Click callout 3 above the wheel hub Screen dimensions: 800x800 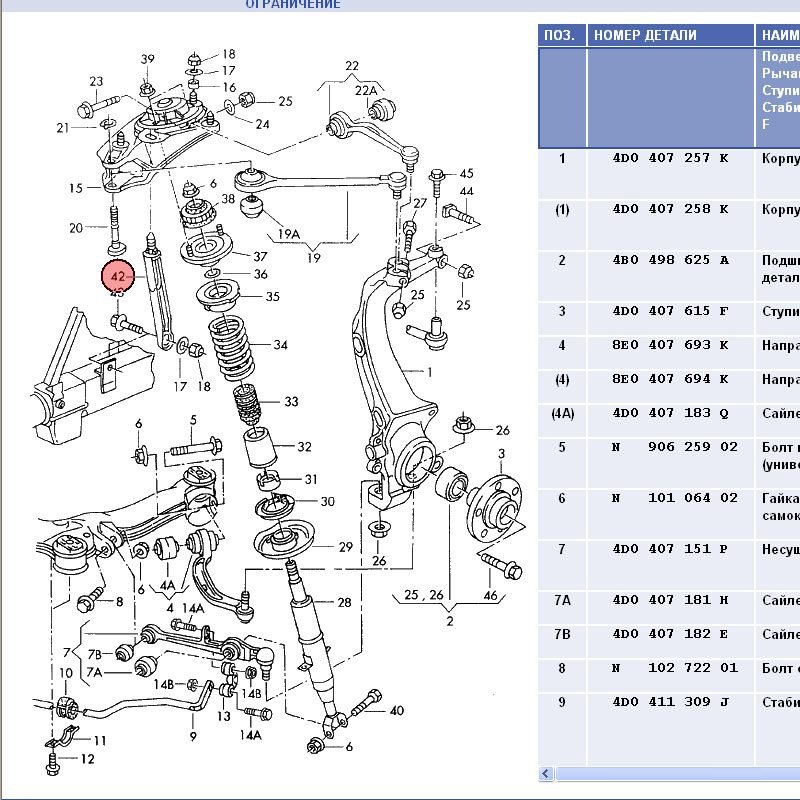pyautogui.click(x=501, y=455)
